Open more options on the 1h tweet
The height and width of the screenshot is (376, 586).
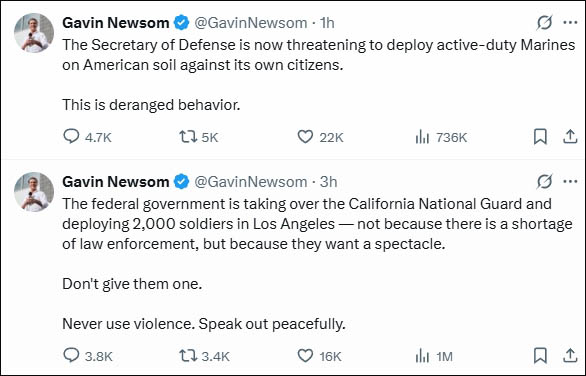click(570, 23)
